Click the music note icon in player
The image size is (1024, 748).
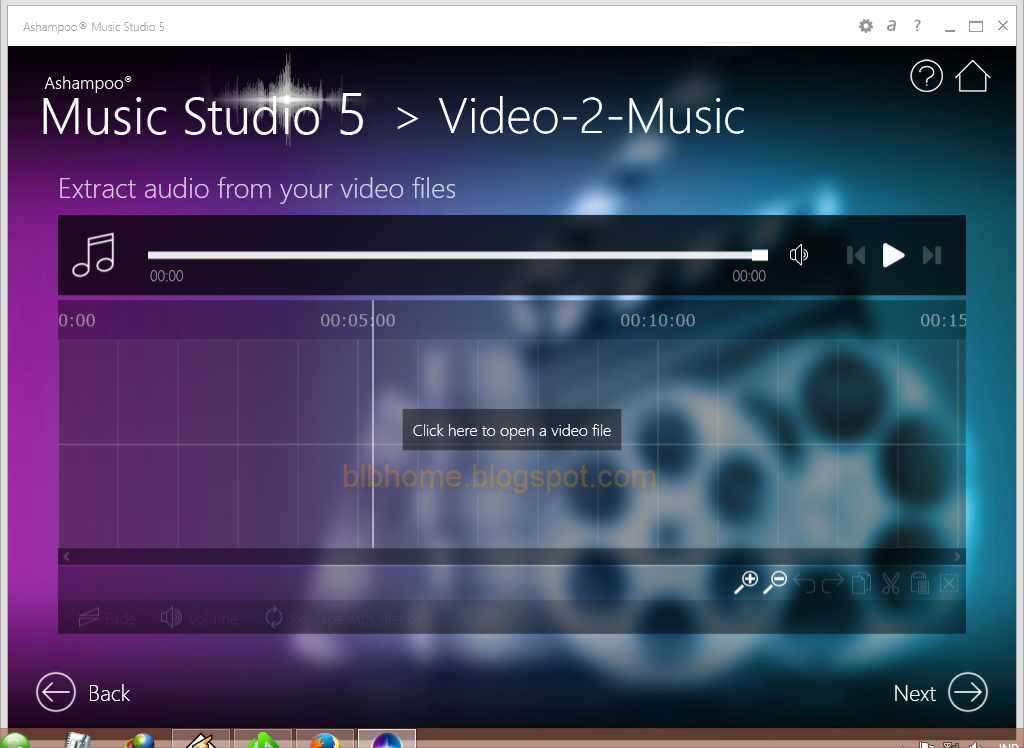click(93, 255)
